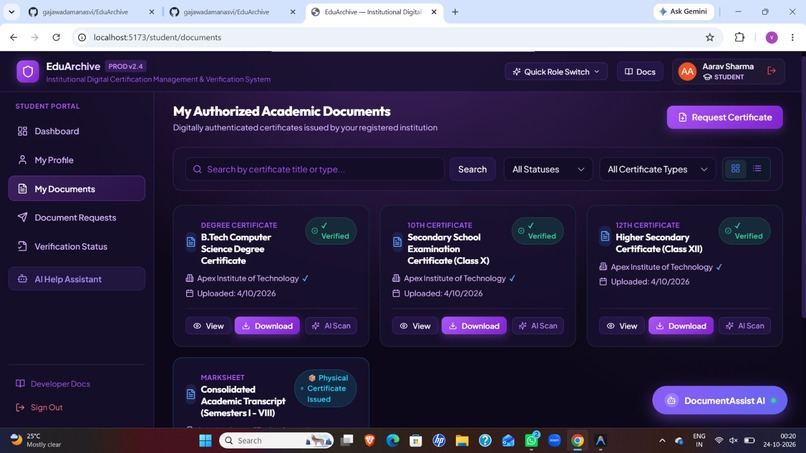This screenshot has height=453, width=806.
Task: Run AI Scan on Class XII certificate
Action: (x=745, y=325)
